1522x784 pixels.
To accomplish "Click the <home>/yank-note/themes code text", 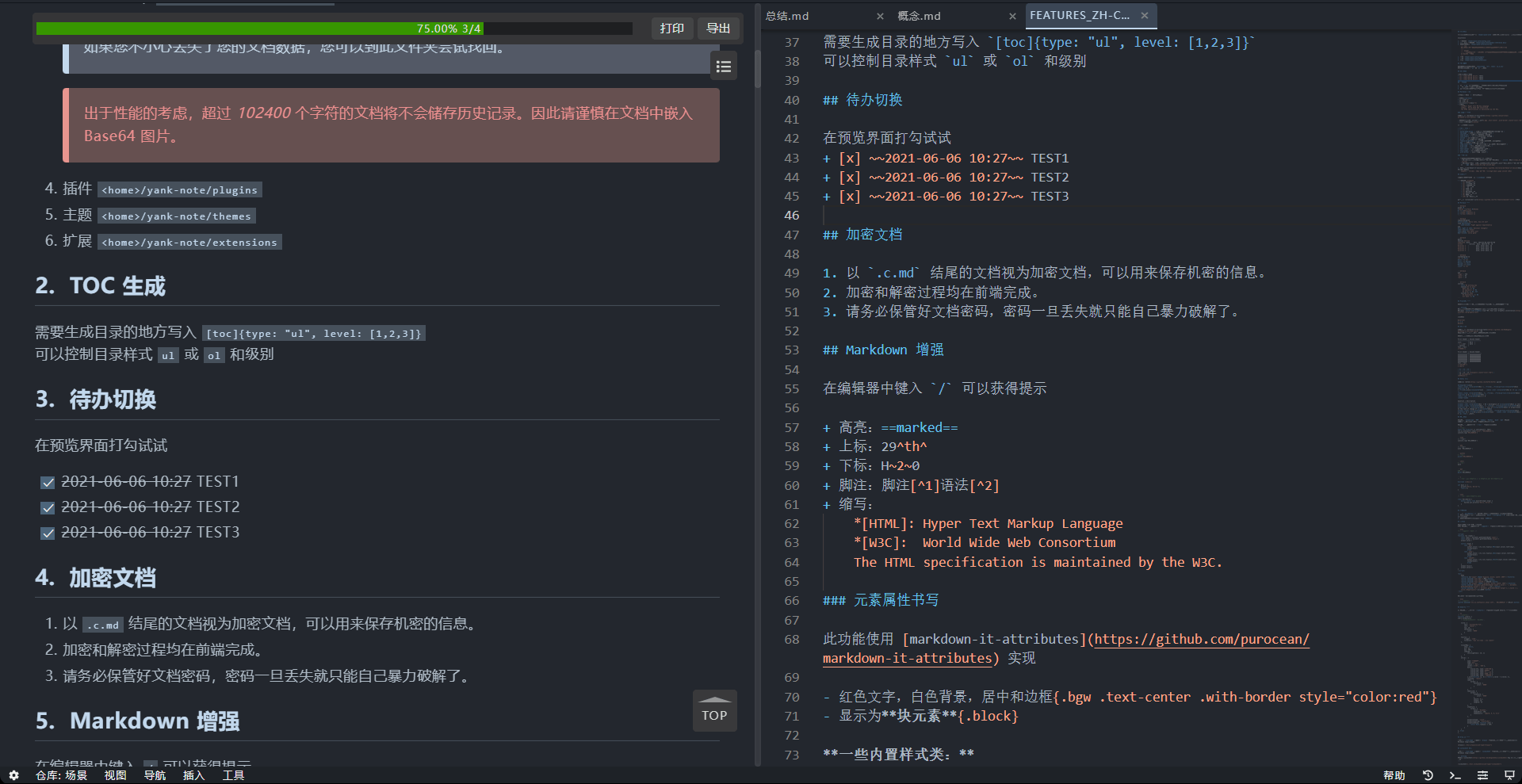I will tap(177, 216).
